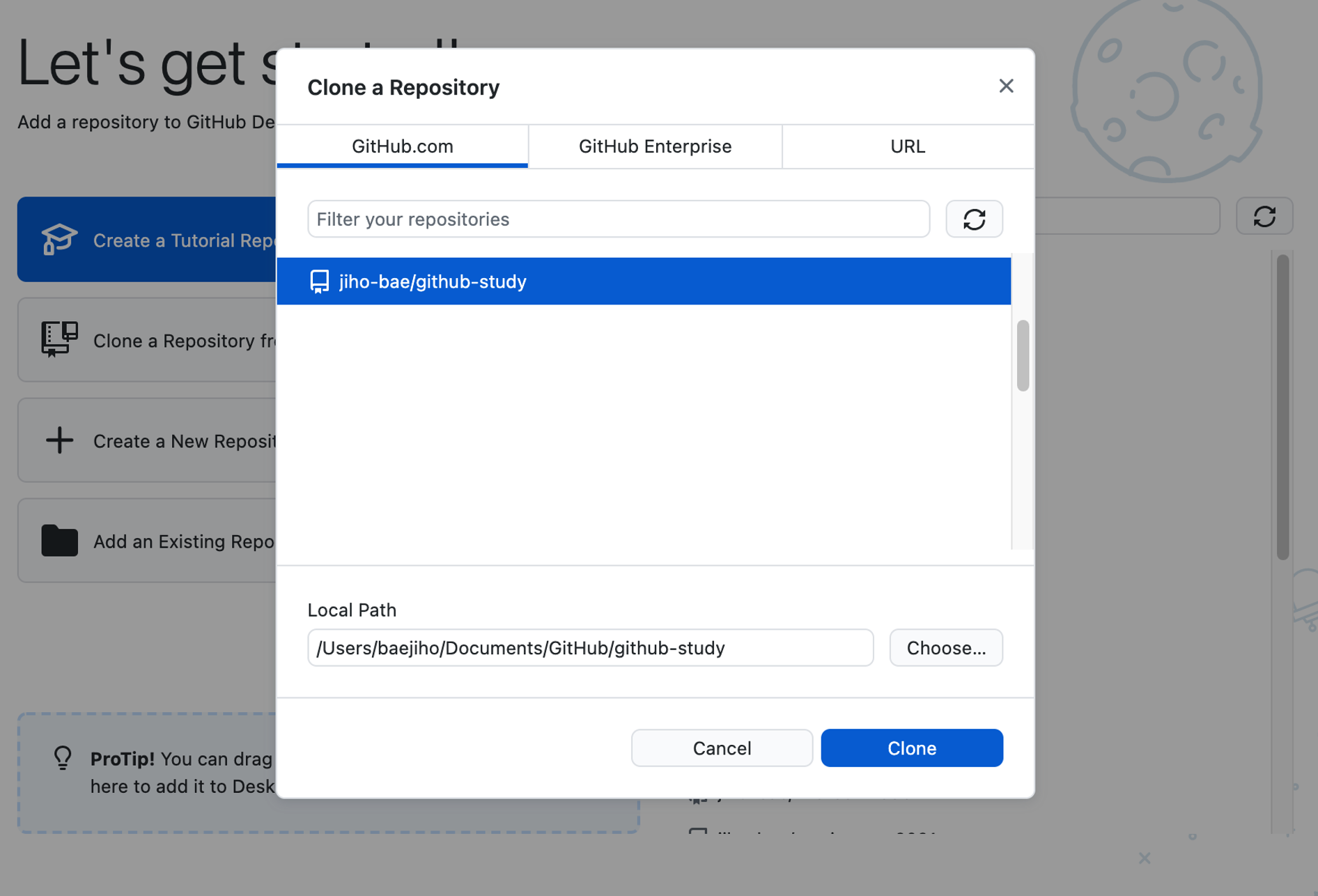Click the small X at bottom right
This screenshot has width=1318, height=896.
[1145, 858]
